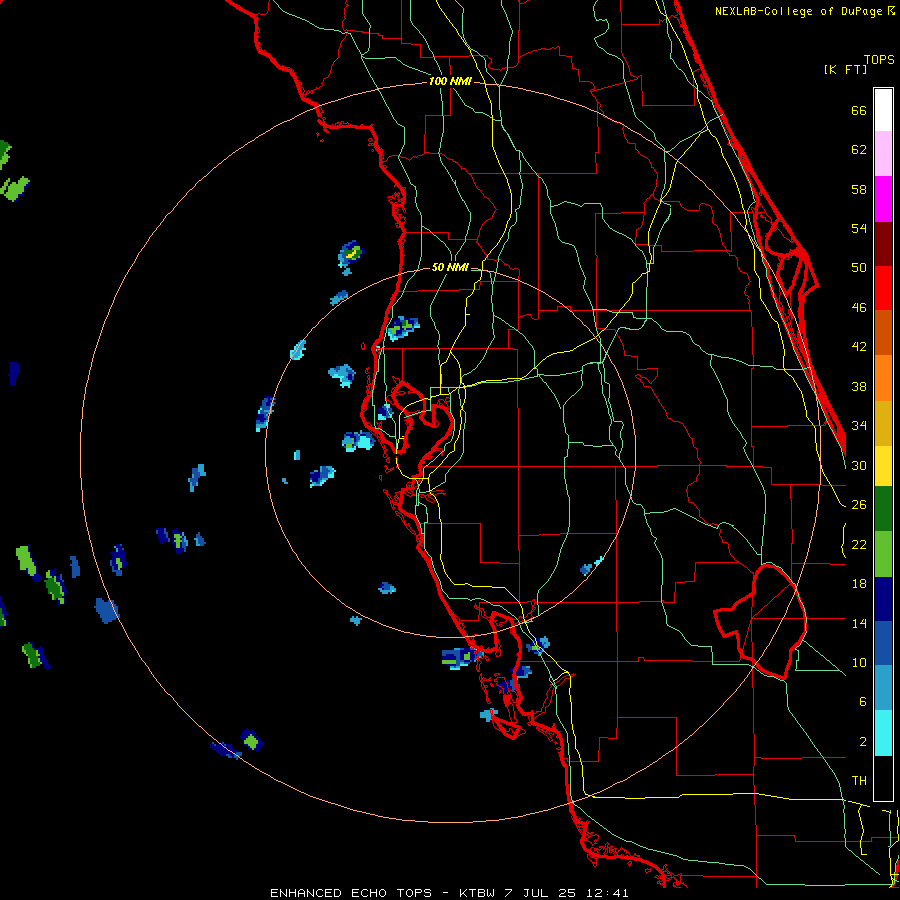Select the magenta 58 kft legend swatch
Image resolution: width=900 pixels, height=900 pixels.
883,199
